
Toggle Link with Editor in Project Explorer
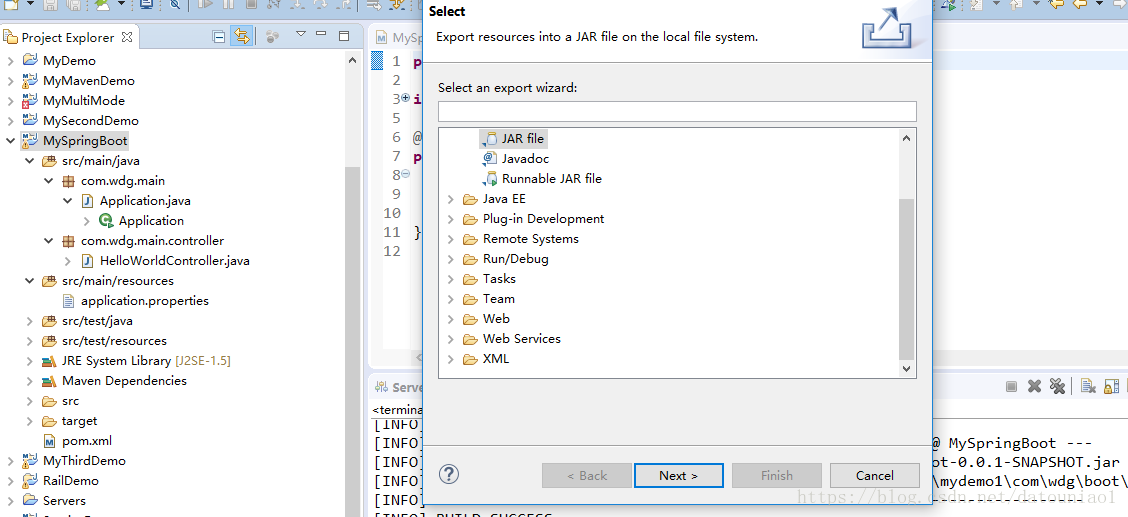241,37
